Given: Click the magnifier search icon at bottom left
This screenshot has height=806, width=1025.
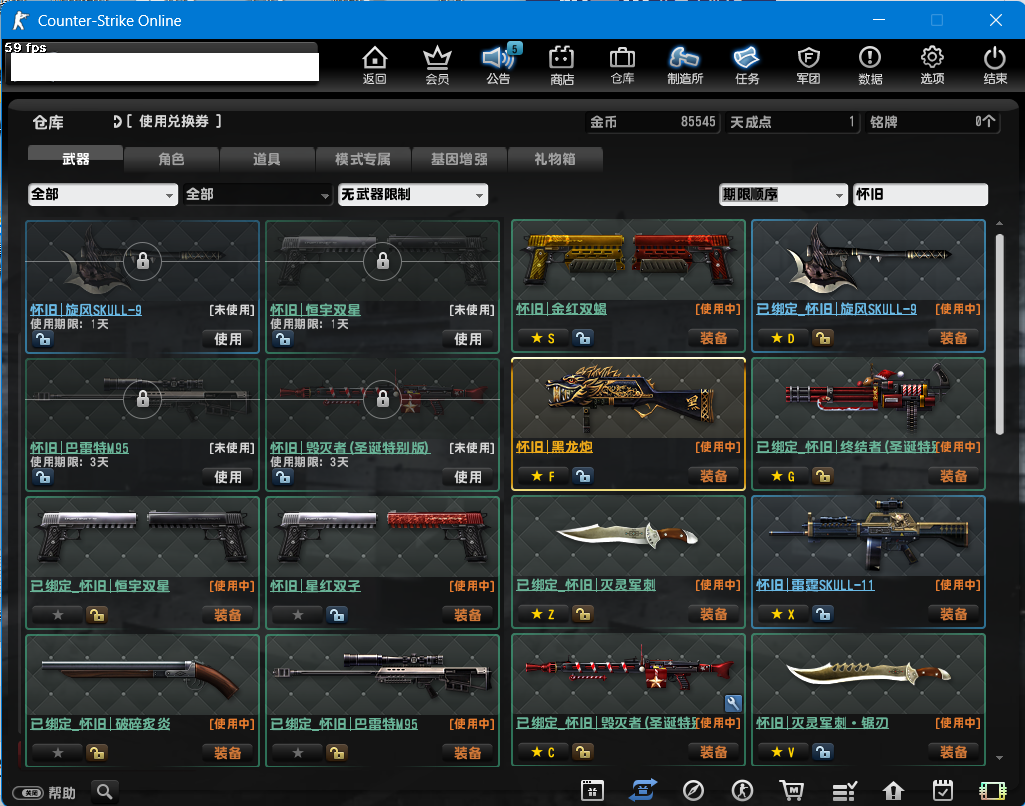Looking at the screenshot, I should [105, 792].
